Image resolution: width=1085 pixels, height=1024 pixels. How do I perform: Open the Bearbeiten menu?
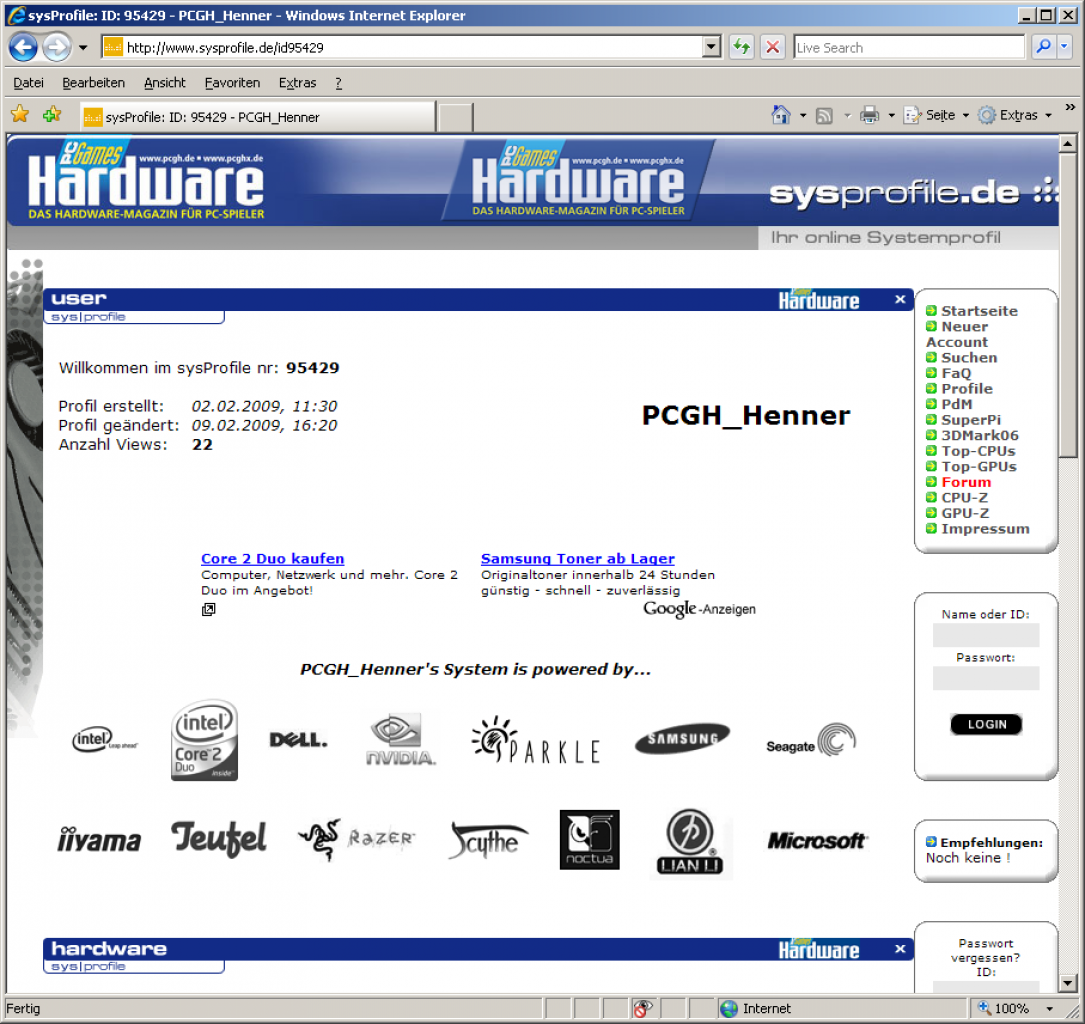point(93,82)
